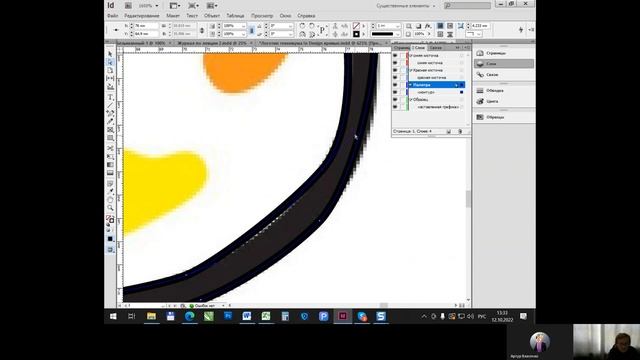Switch to the Связи tab in Layers panel
The width and height of the screenshot is (640, 360).
coord(436,48)
